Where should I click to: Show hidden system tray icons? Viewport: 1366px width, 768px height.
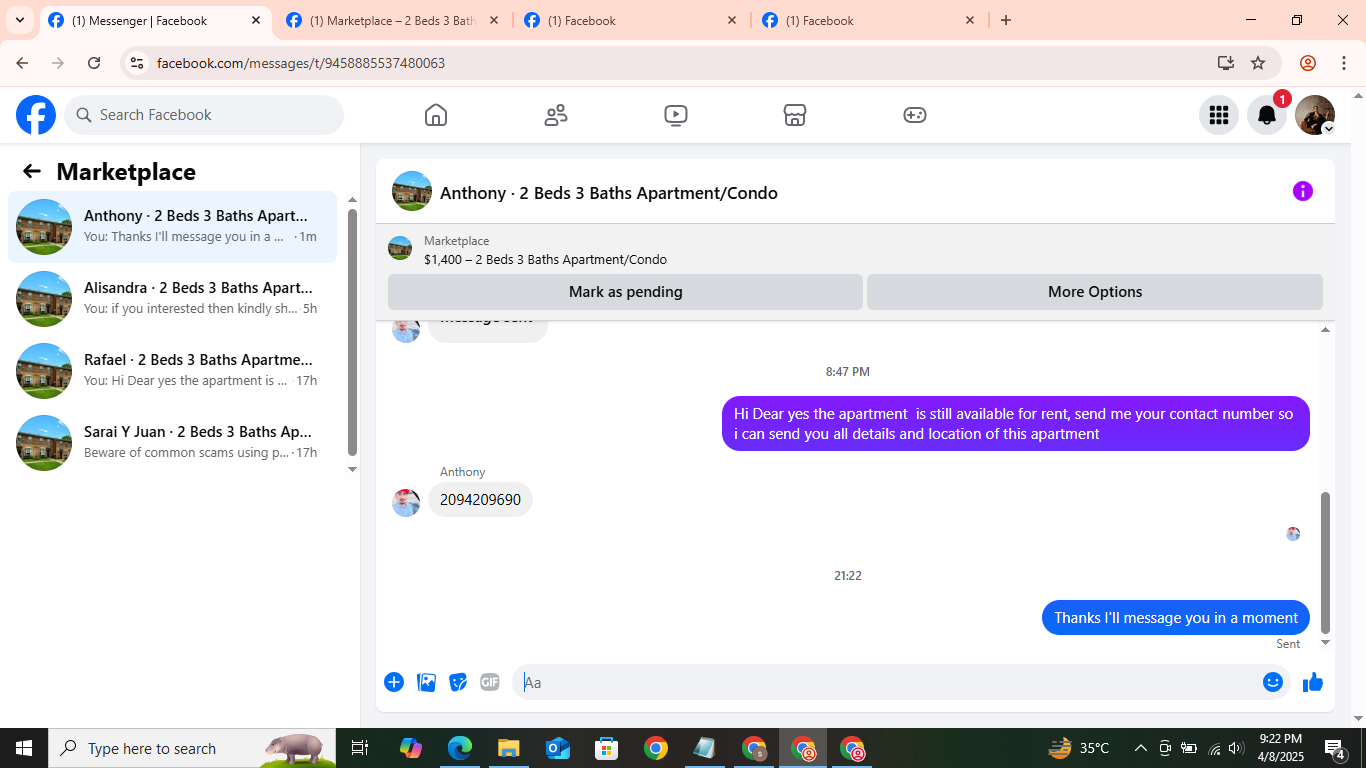tap(1140, 748)
